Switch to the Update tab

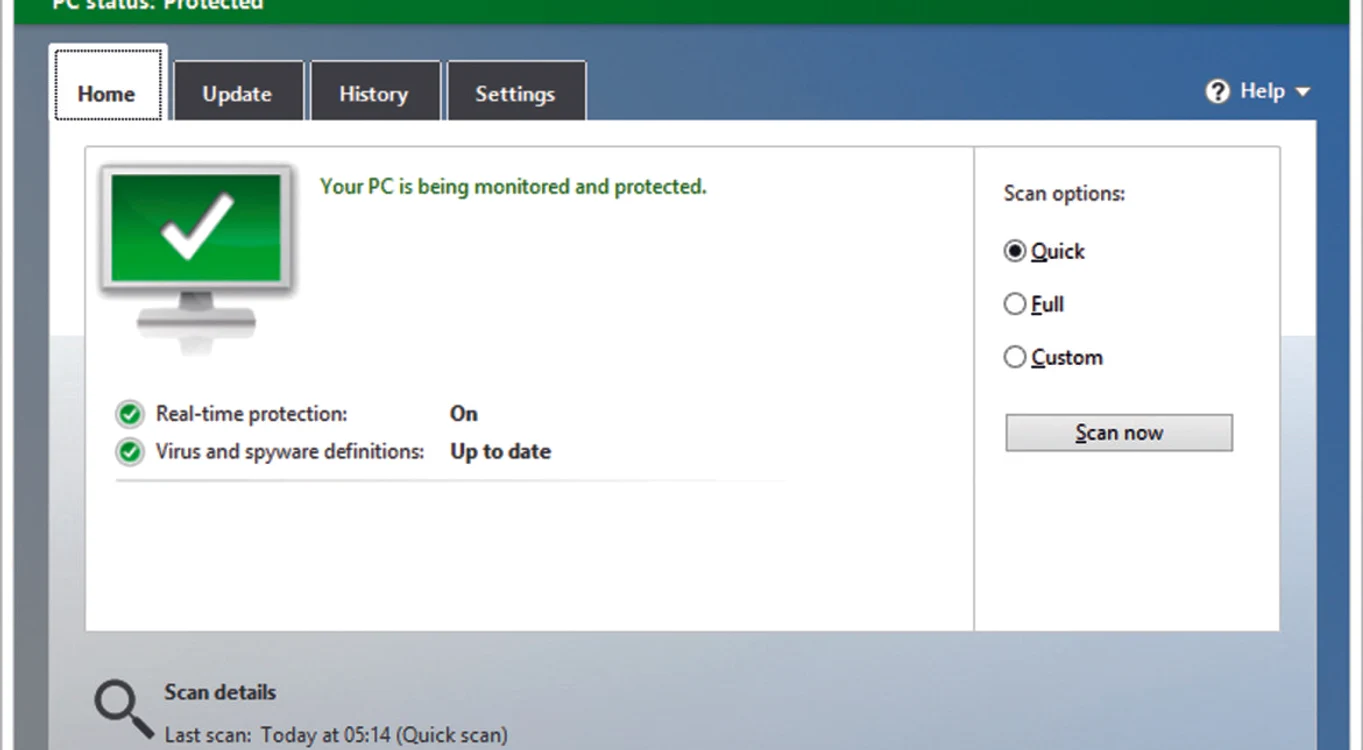tap(238, 92)
